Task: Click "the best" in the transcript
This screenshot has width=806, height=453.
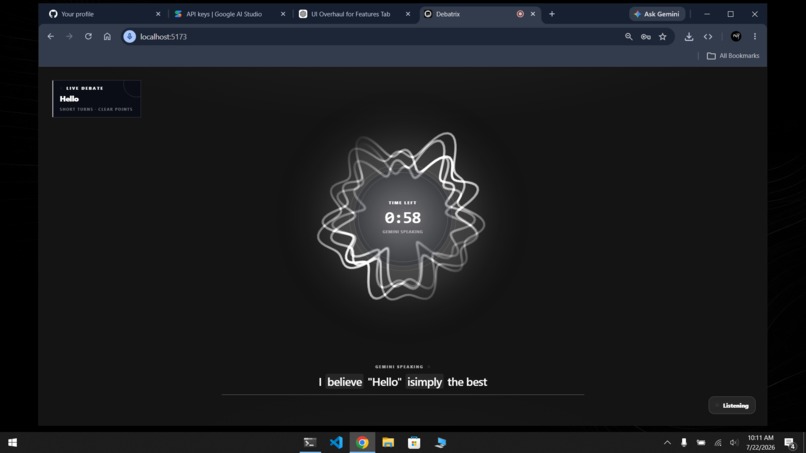Action: pos(467,382)
